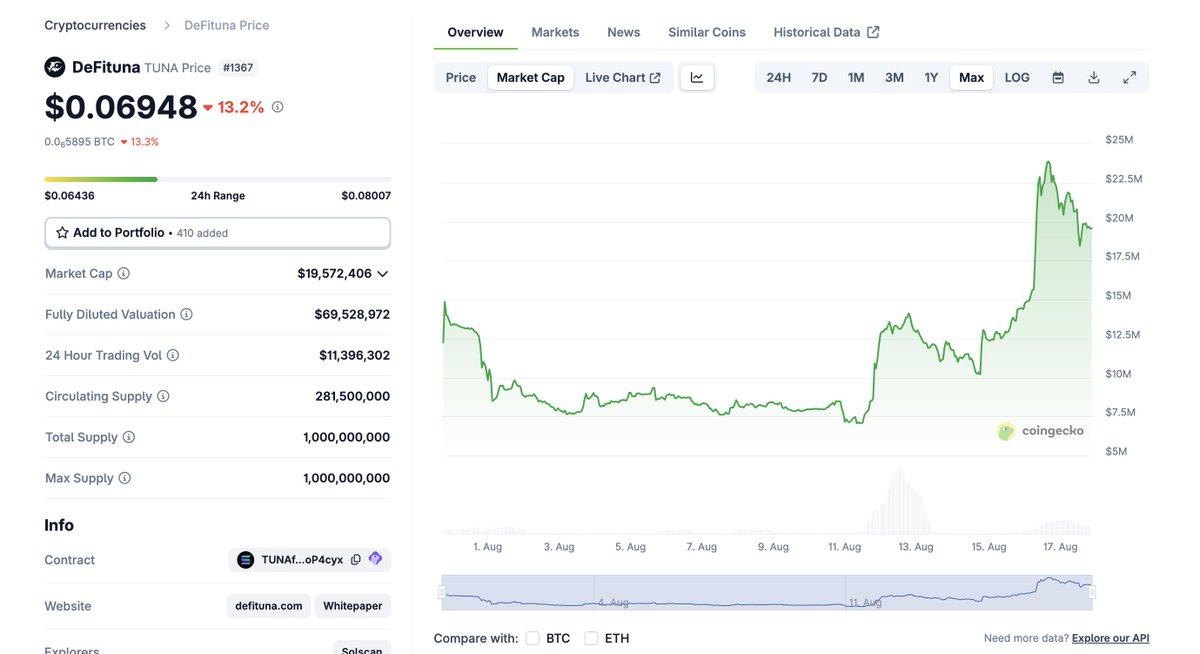Click the 24h Range progress bar
1200x654 pixels.
pos(217,179)
